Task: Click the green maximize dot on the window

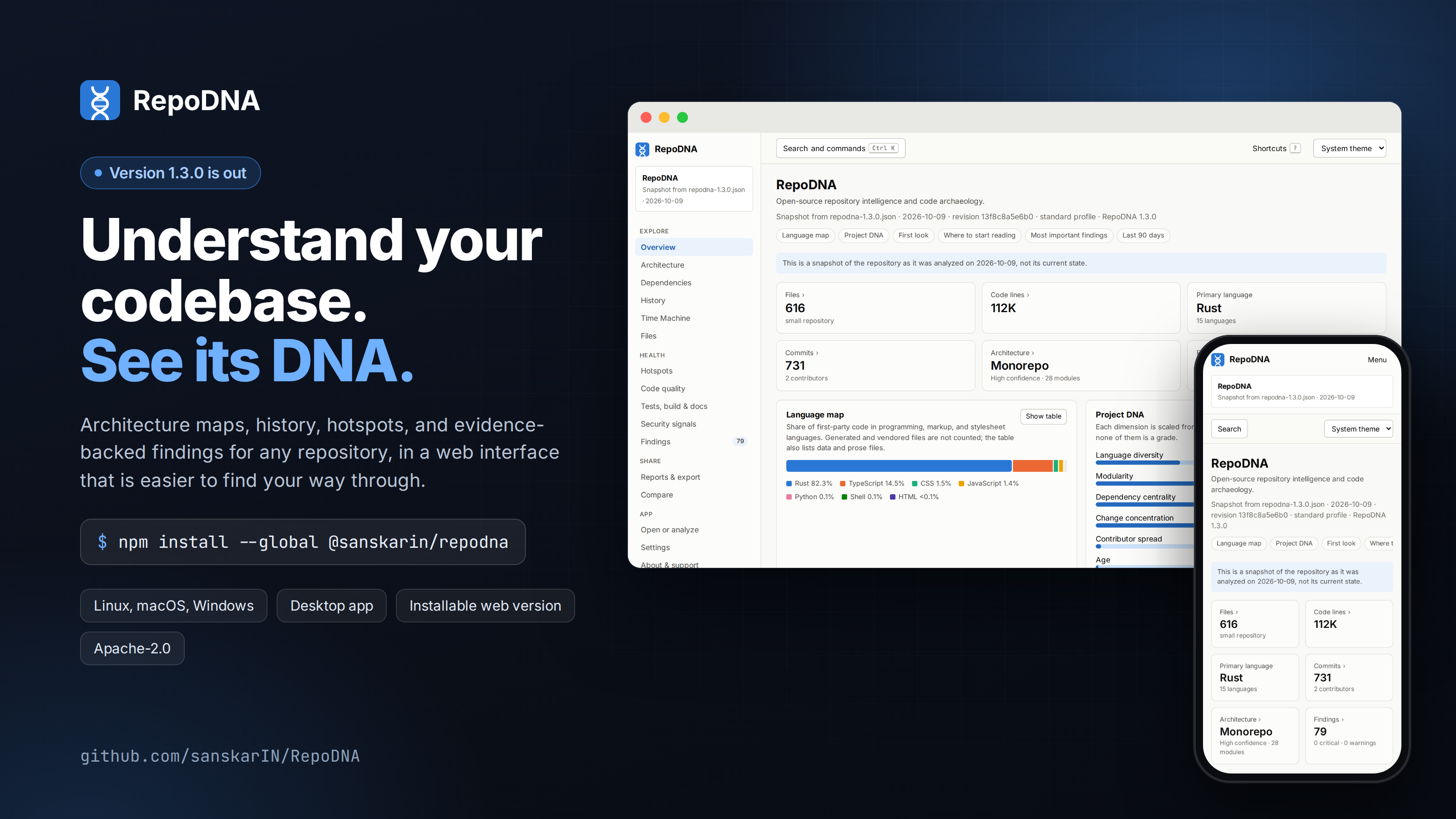Action: [682, 117]
